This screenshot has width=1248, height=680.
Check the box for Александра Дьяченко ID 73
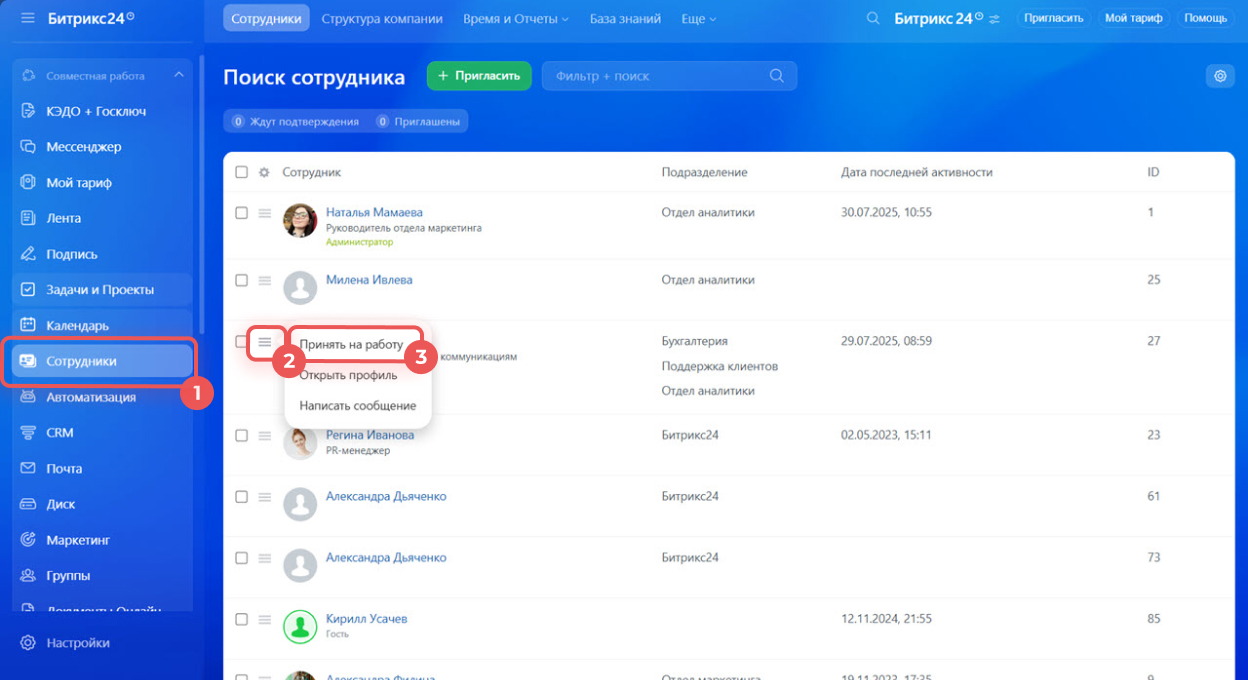(241, 558)
